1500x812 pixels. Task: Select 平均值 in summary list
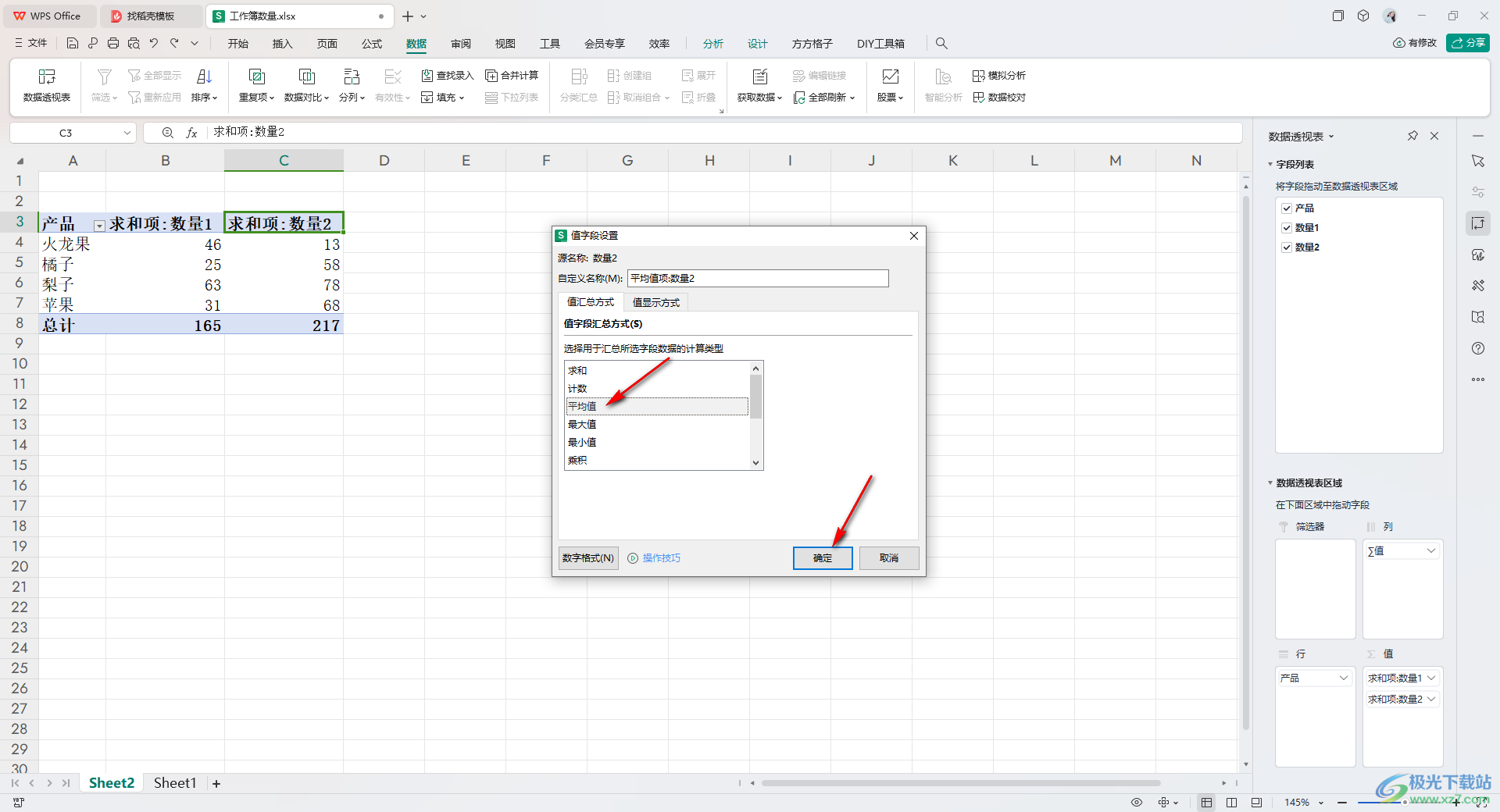click(x=656, y=407)
